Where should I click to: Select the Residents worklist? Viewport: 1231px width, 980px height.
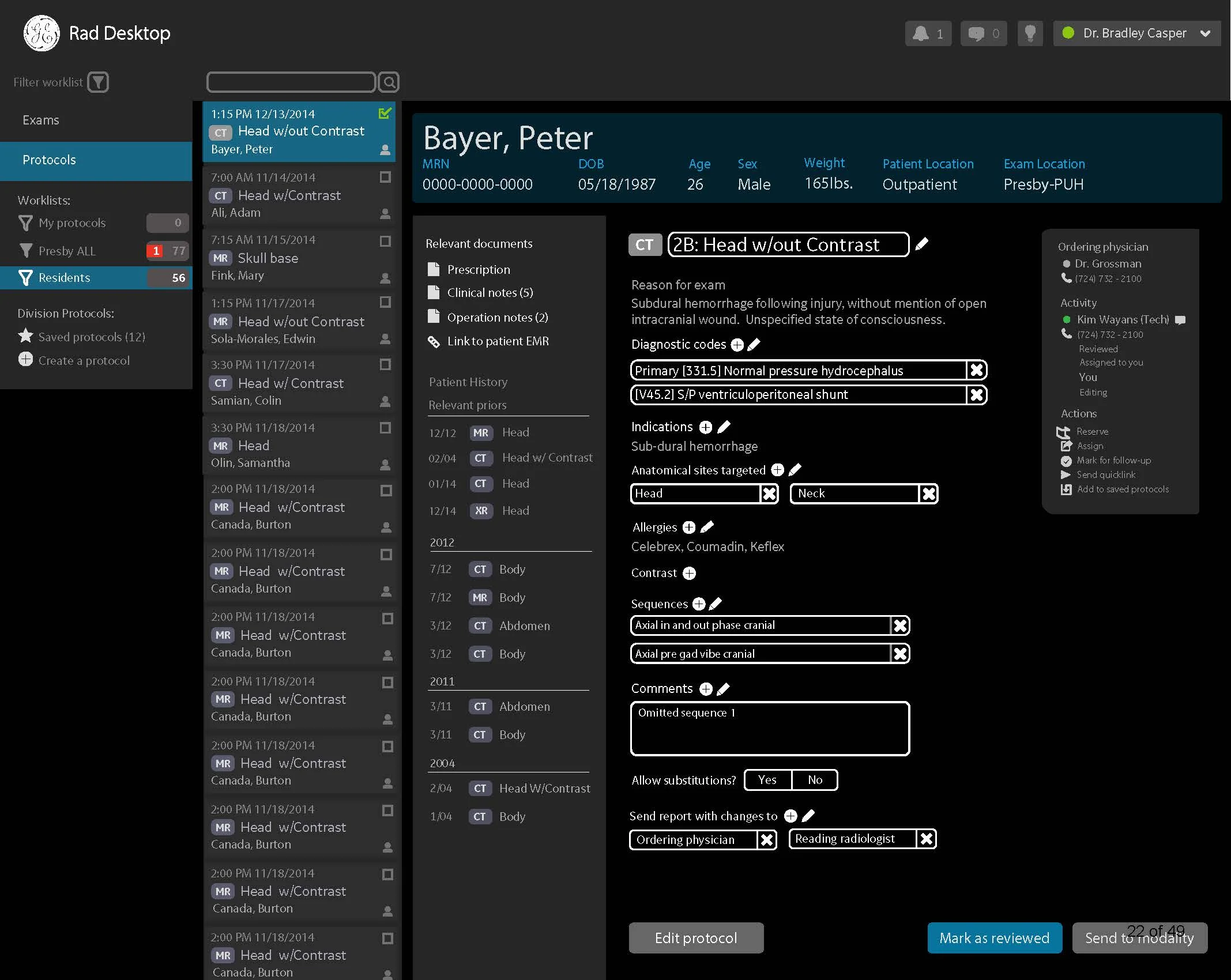click(96, 278)
